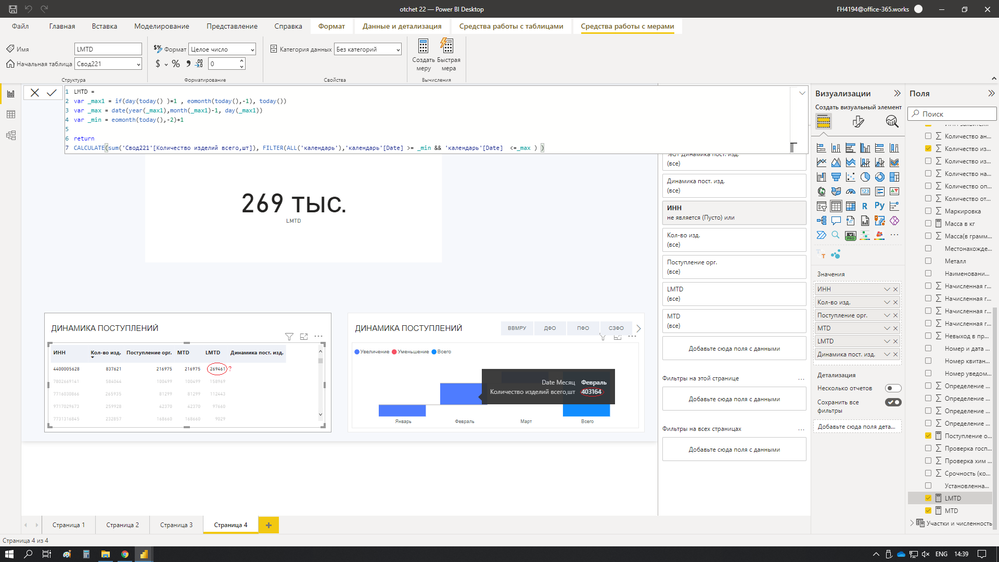The width and height of the screenshot is (999, 562).
Task: Check the Невыход в пр... field checkbox
Action: [x=928, y=336]
